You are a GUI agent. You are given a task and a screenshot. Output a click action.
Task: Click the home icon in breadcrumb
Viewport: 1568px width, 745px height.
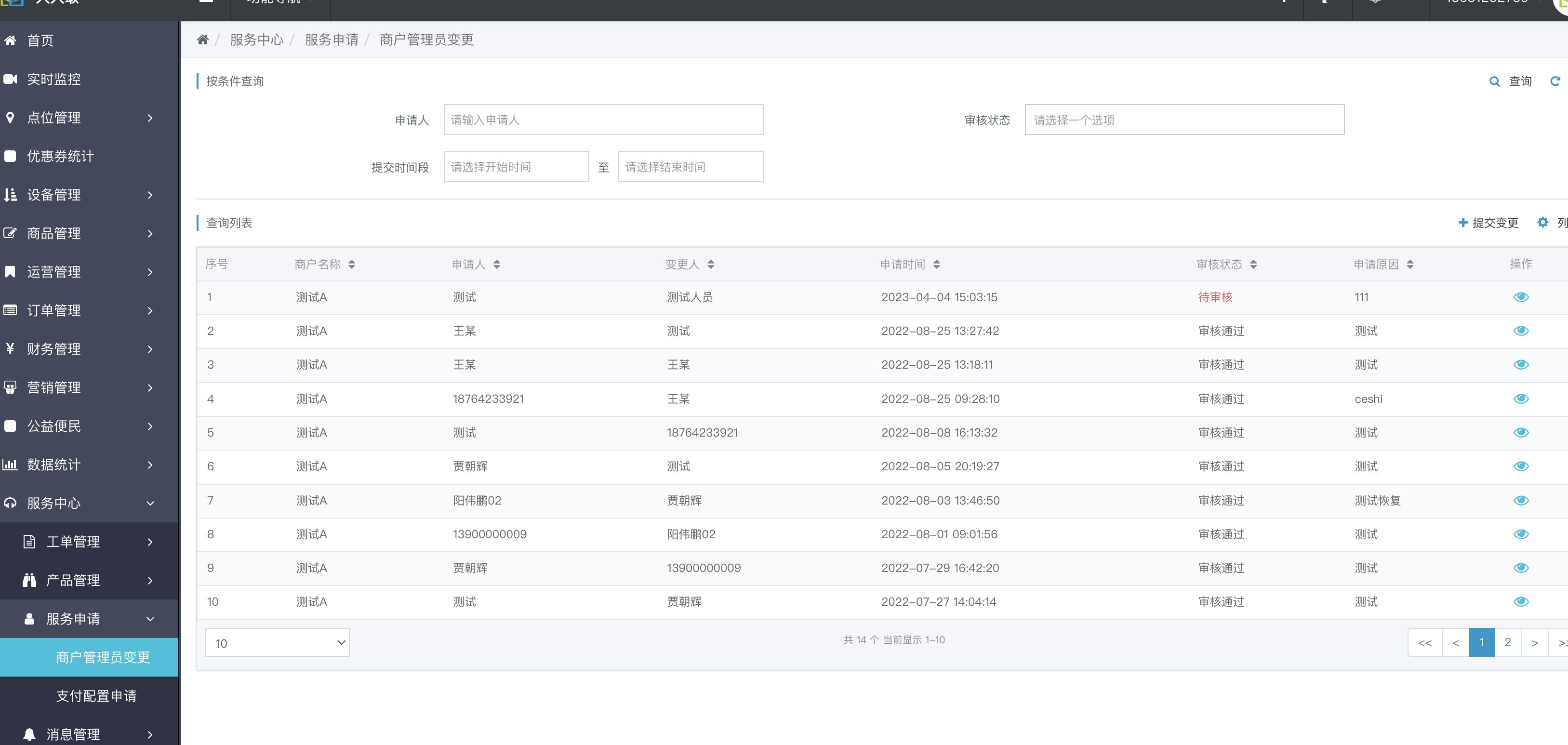point(203,40)
